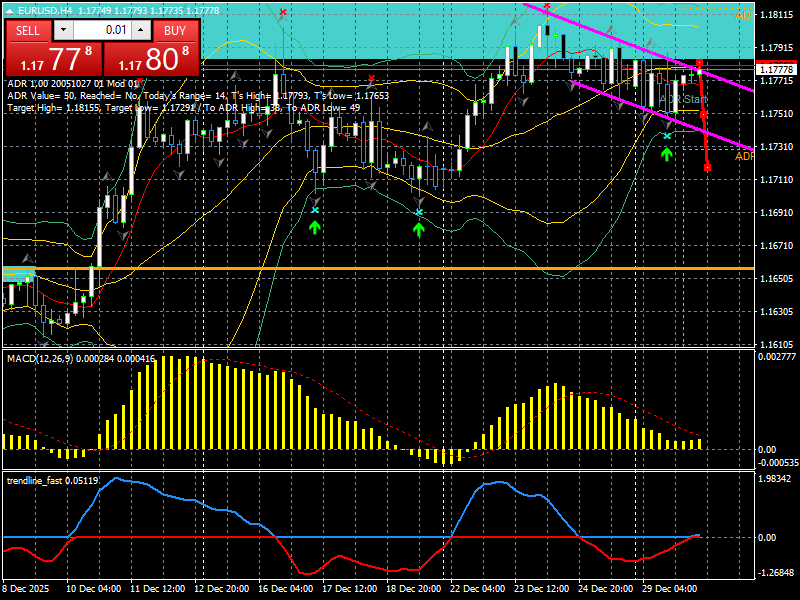Viewport: 800px width, 600px height.
Task: Click the 'ADR Start' chart label
Action: (684, 99)
